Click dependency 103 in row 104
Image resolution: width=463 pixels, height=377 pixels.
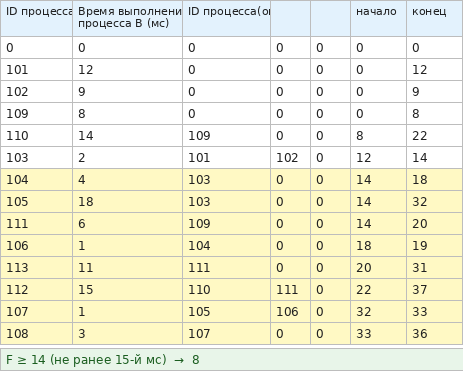[227, 180]
